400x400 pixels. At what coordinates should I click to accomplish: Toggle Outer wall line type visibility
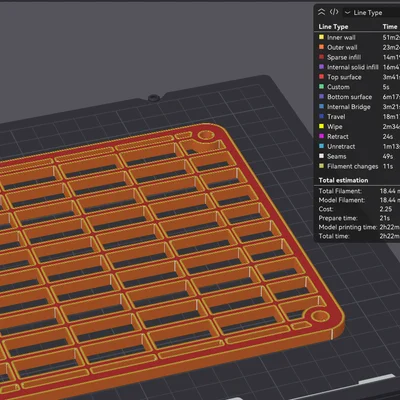(357, 47)
